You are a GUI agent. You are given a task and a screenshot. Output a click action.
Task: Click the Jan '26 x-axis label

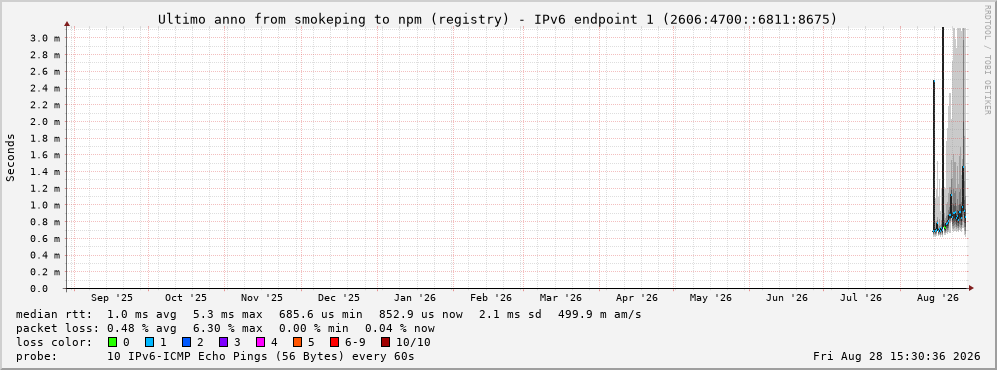415,298
